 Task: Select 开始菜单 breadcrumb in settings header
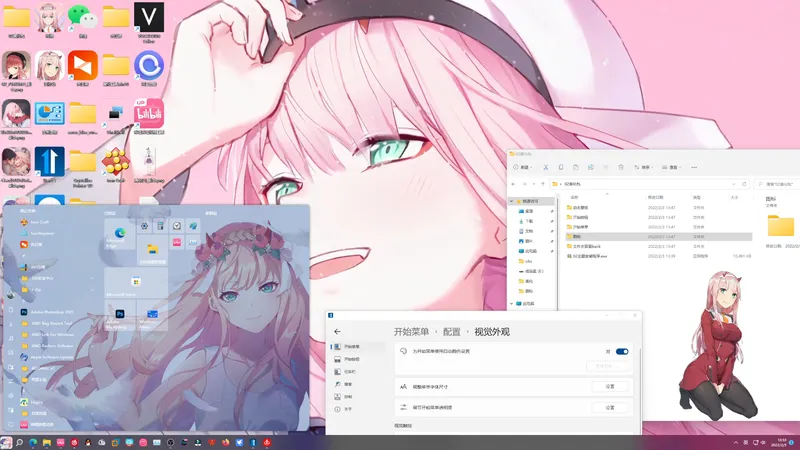[x=411, y=332]
